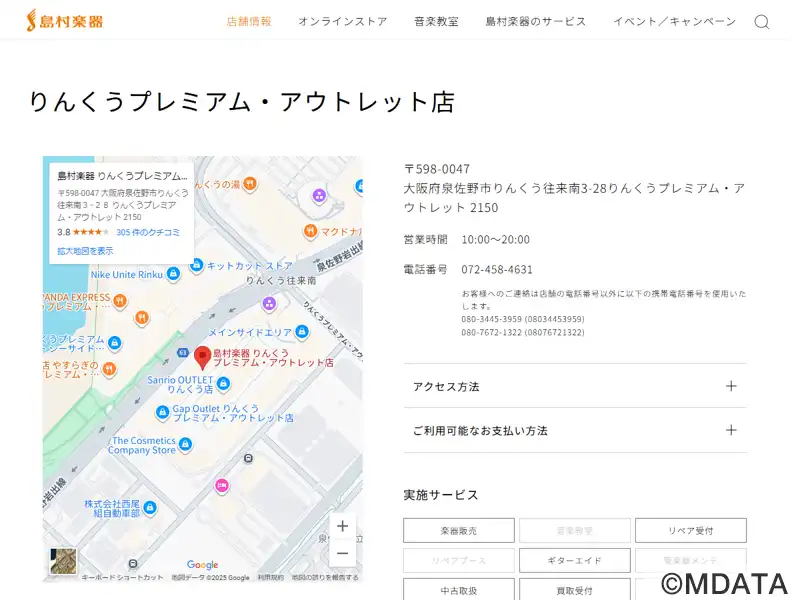Select the りんくうの湯 restaurant pin
The width and height of the screenshot is (800, 600).
point(249,183)
